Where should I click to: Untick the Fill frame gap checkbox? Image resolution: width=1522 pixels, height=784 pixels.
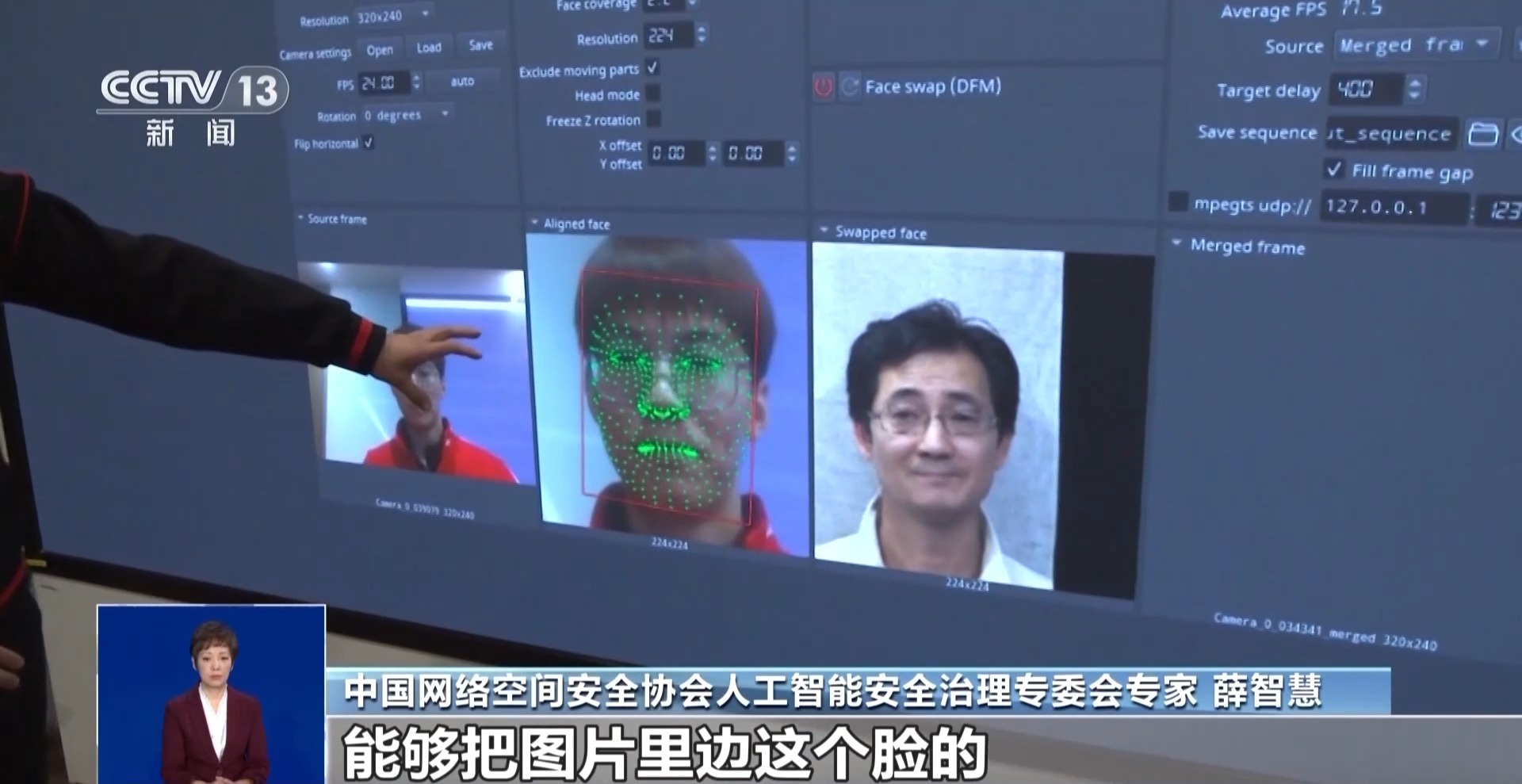tap(1334, 170)
